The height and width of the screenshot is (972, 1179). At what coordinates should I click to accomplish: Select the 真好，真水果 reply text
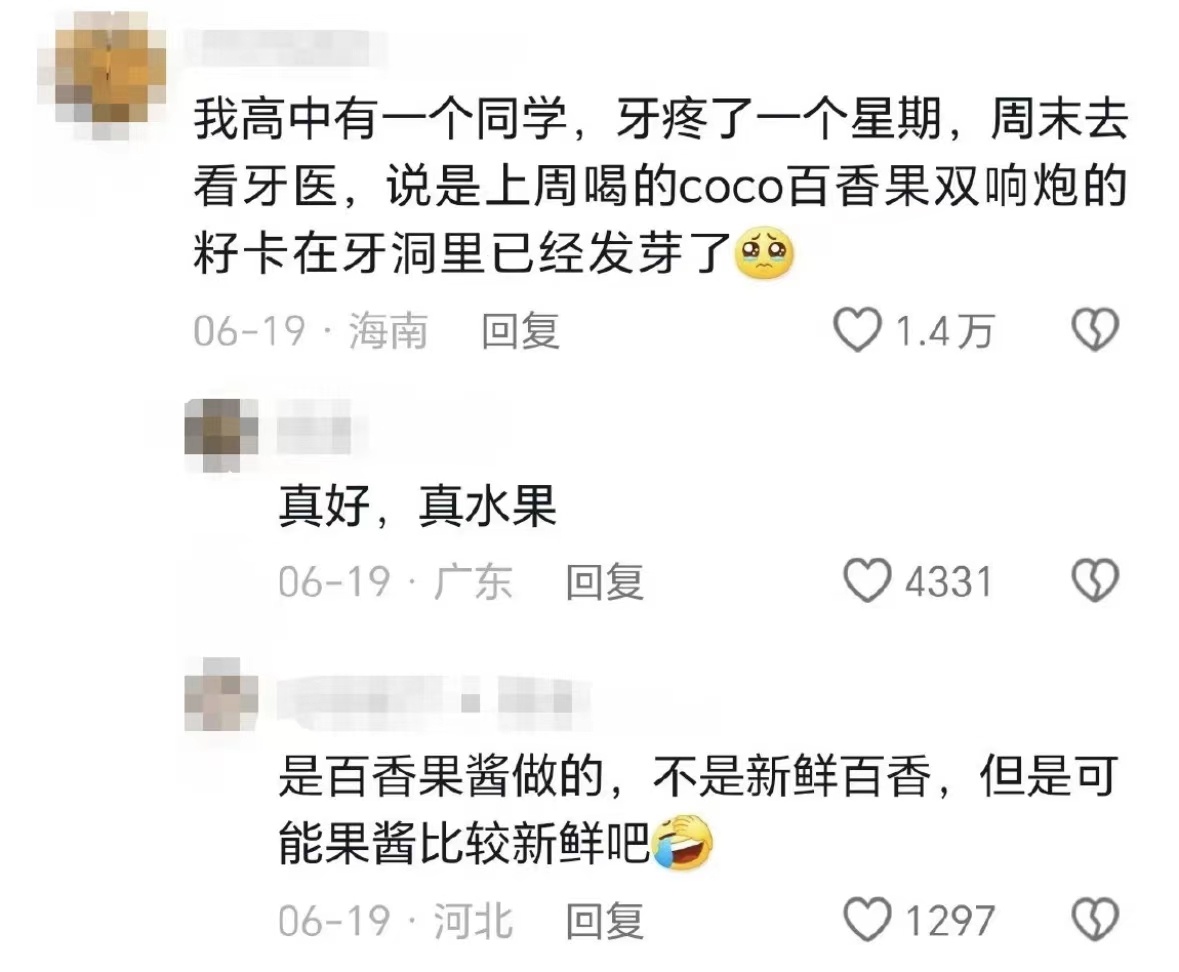point(417,506)
